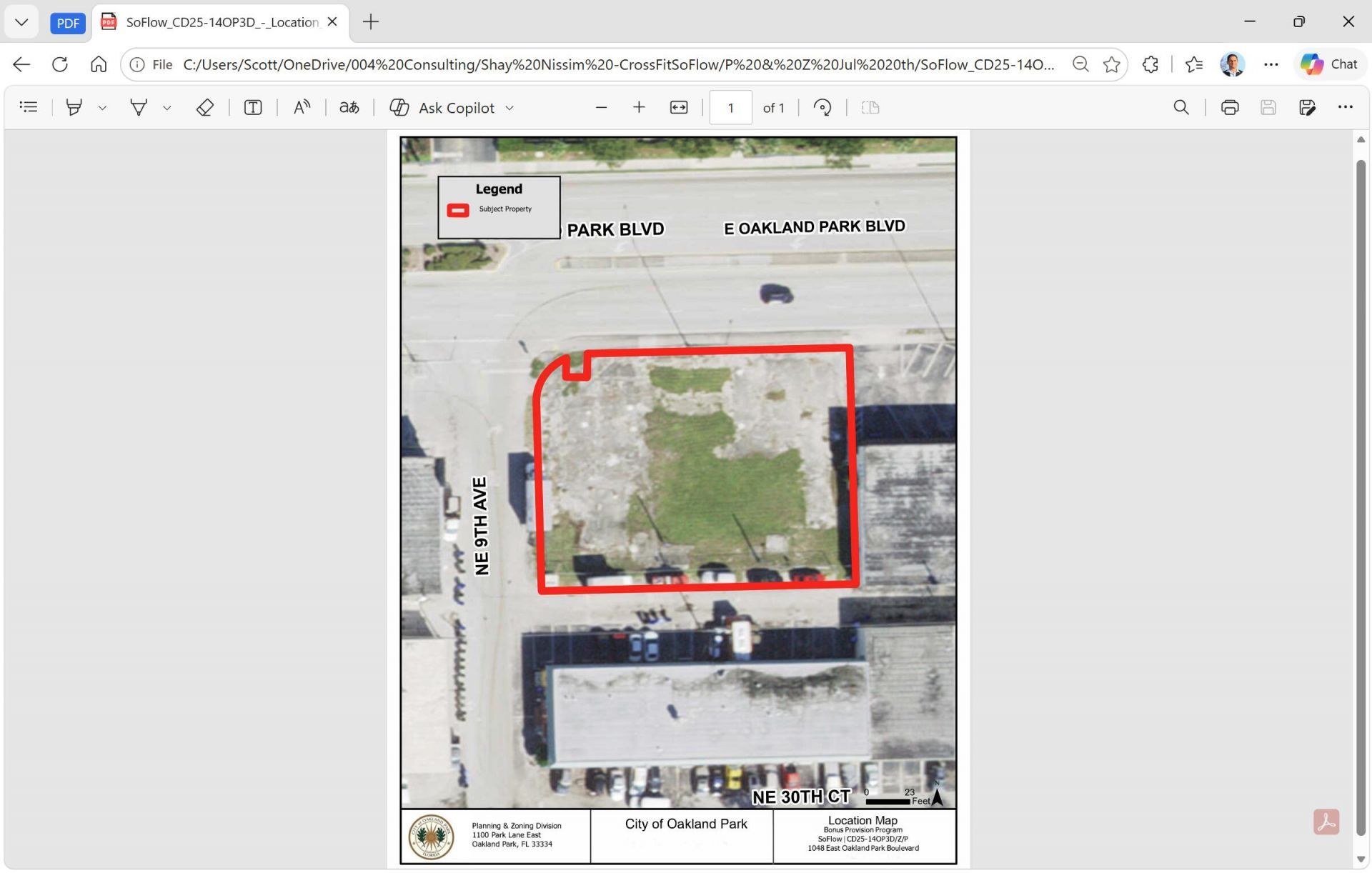Toggle Fit to width view
The height and width of the screenshot is (873, 1372).
tap(679, 107)
